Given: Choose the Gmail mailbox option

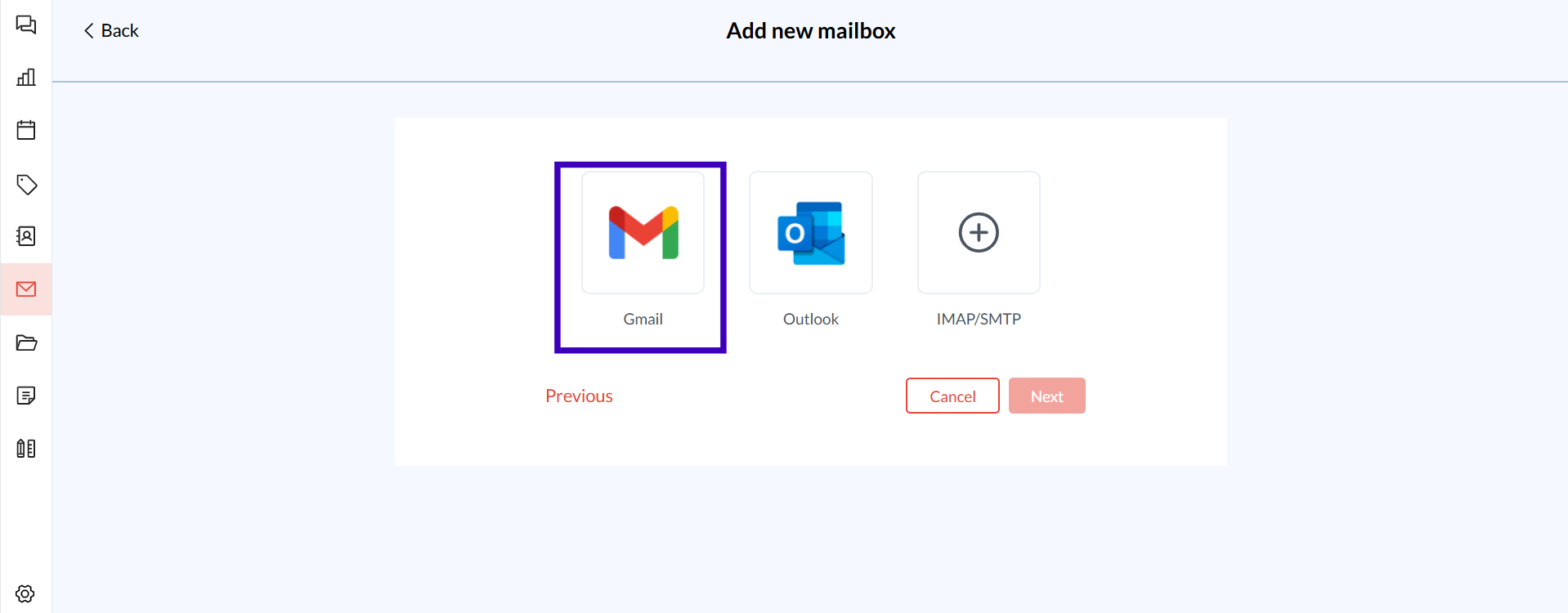Looking at the screenshot, I should pos(643,233).
